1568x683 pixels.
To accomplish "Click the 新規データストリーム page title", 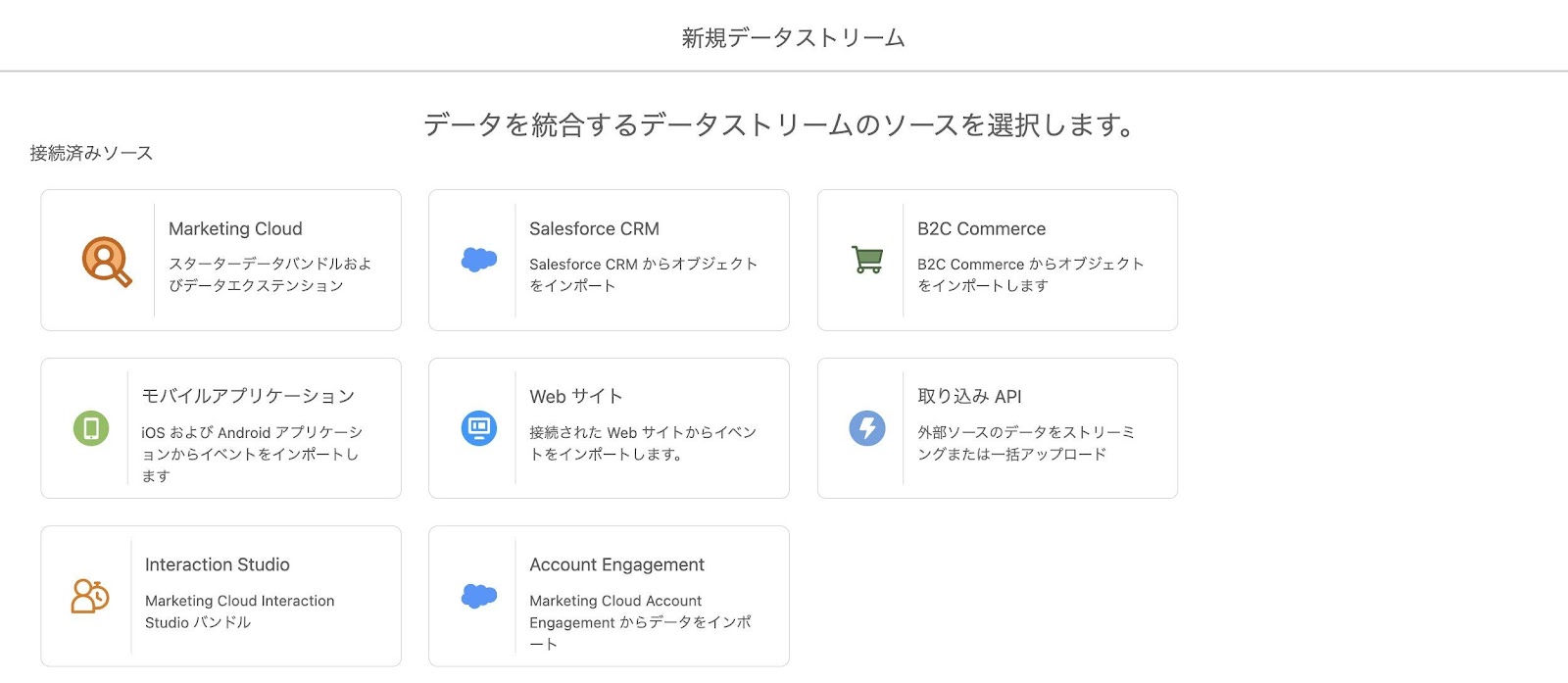I will [792, 36].
